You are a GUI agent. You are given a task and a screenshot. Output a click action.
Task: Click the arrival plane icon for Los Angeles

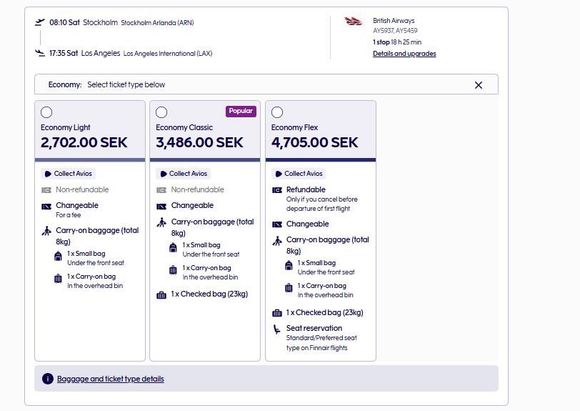[x=40, y=53]
